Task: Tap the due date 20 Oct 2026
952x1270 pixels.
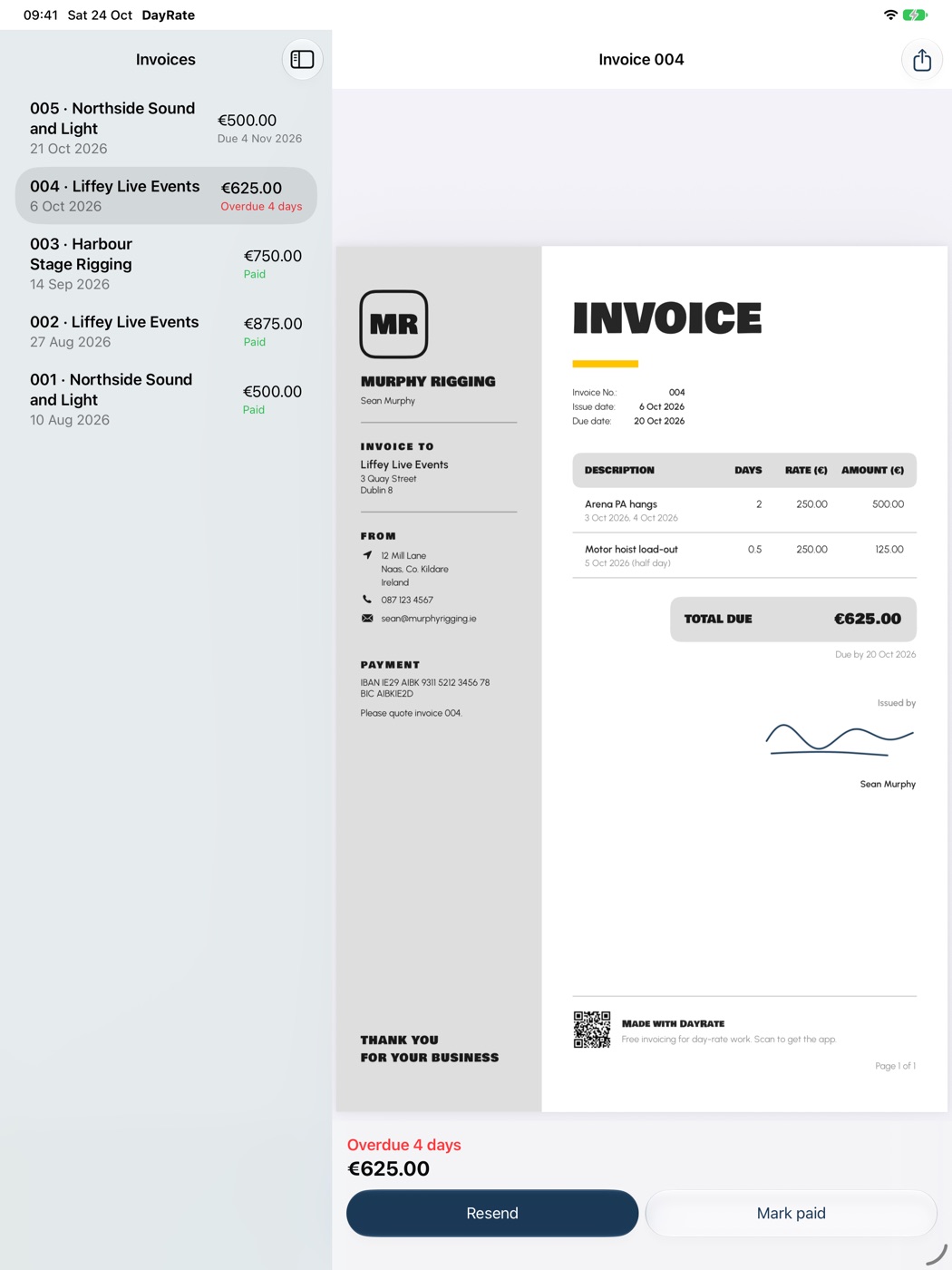Action: coord(659,421)
